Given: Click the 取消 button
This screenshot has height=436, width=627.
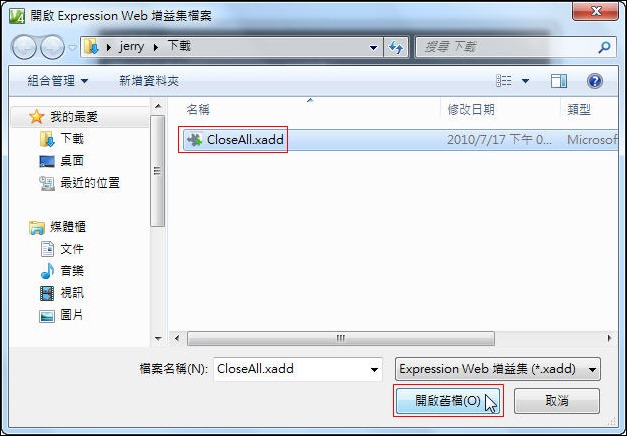Looking at the screenshot, I should [557, 400].
